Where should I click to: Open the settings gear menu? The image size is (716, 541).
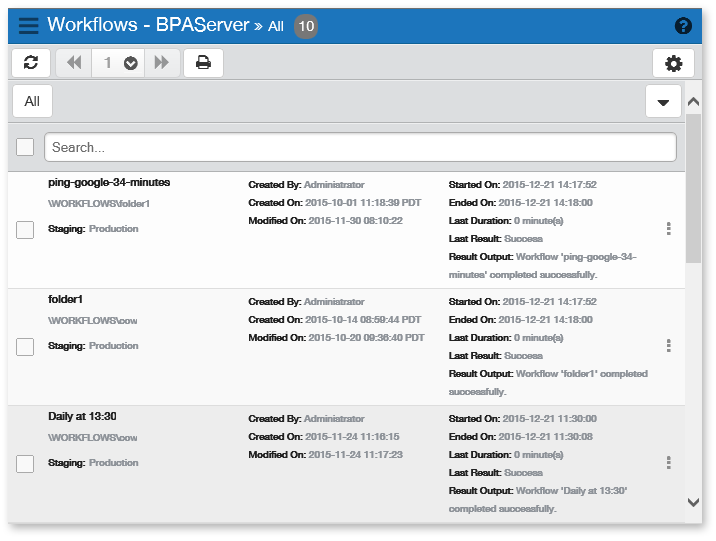point(673,63)
